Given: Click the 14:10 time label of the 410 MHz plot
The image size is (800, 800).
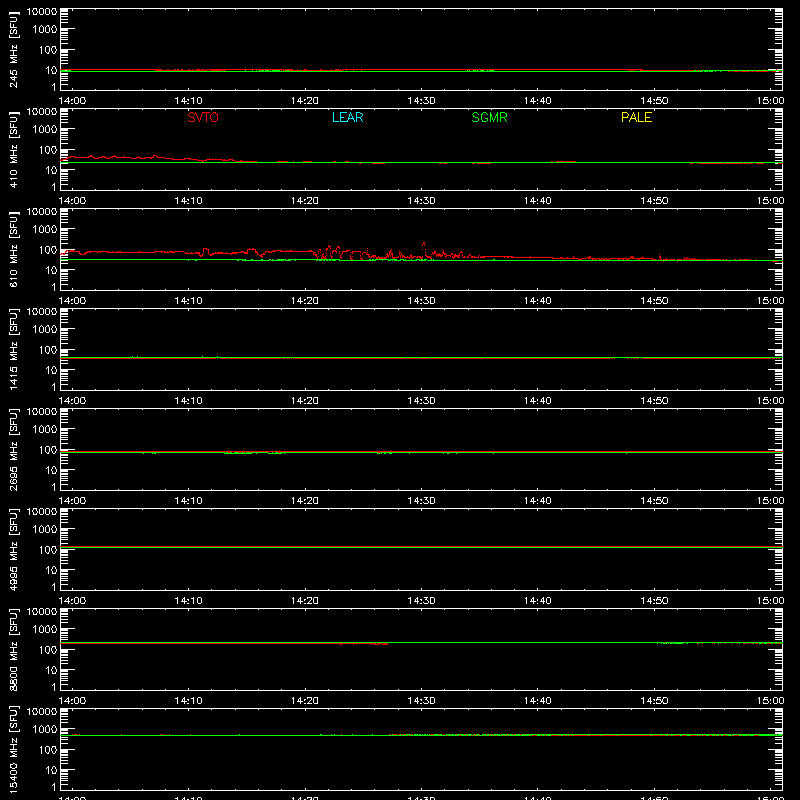Looking at the screenshot, I should tap(188, 201).
